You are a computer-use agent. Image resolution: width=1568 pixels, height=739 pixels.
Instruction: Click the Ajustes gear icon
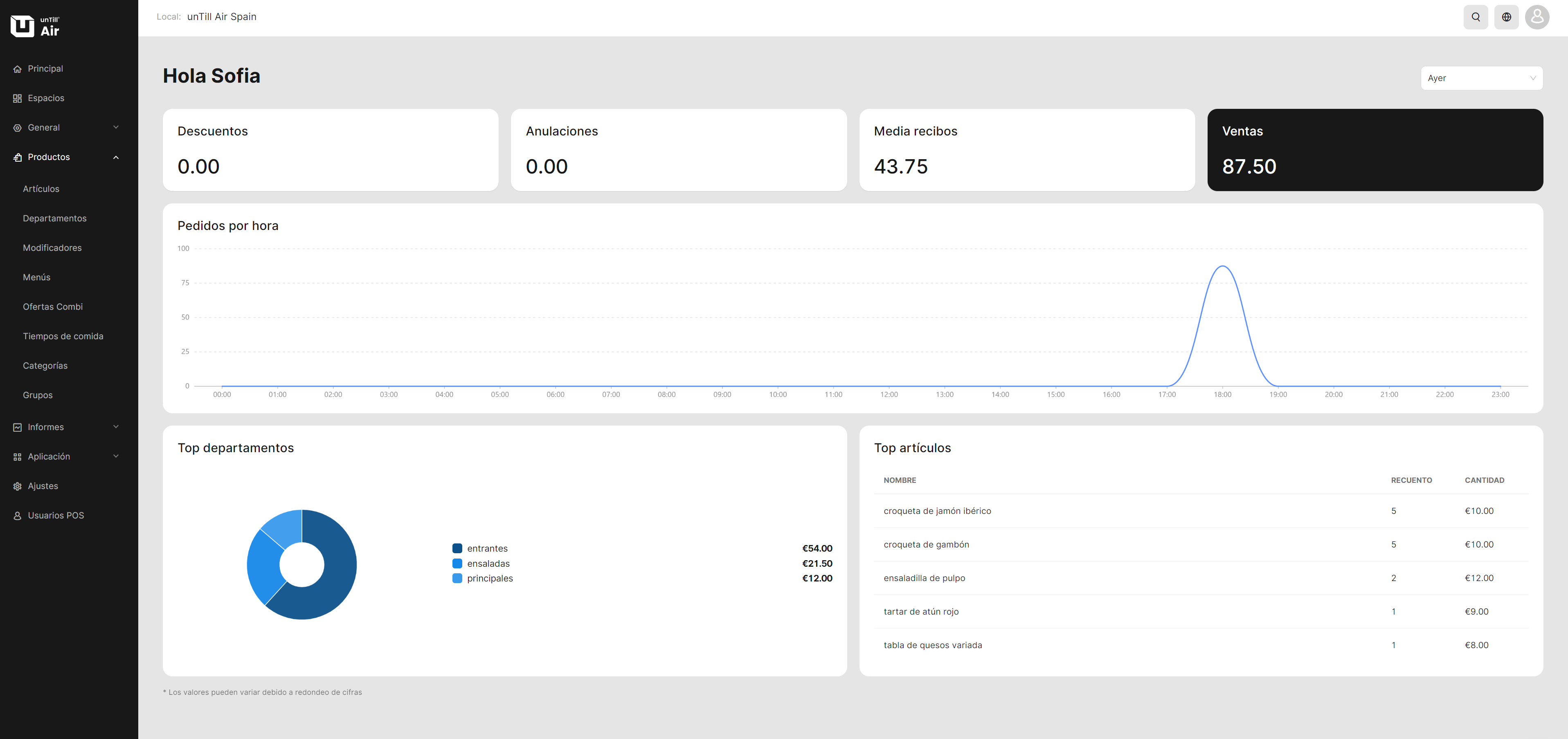point(18,487)
